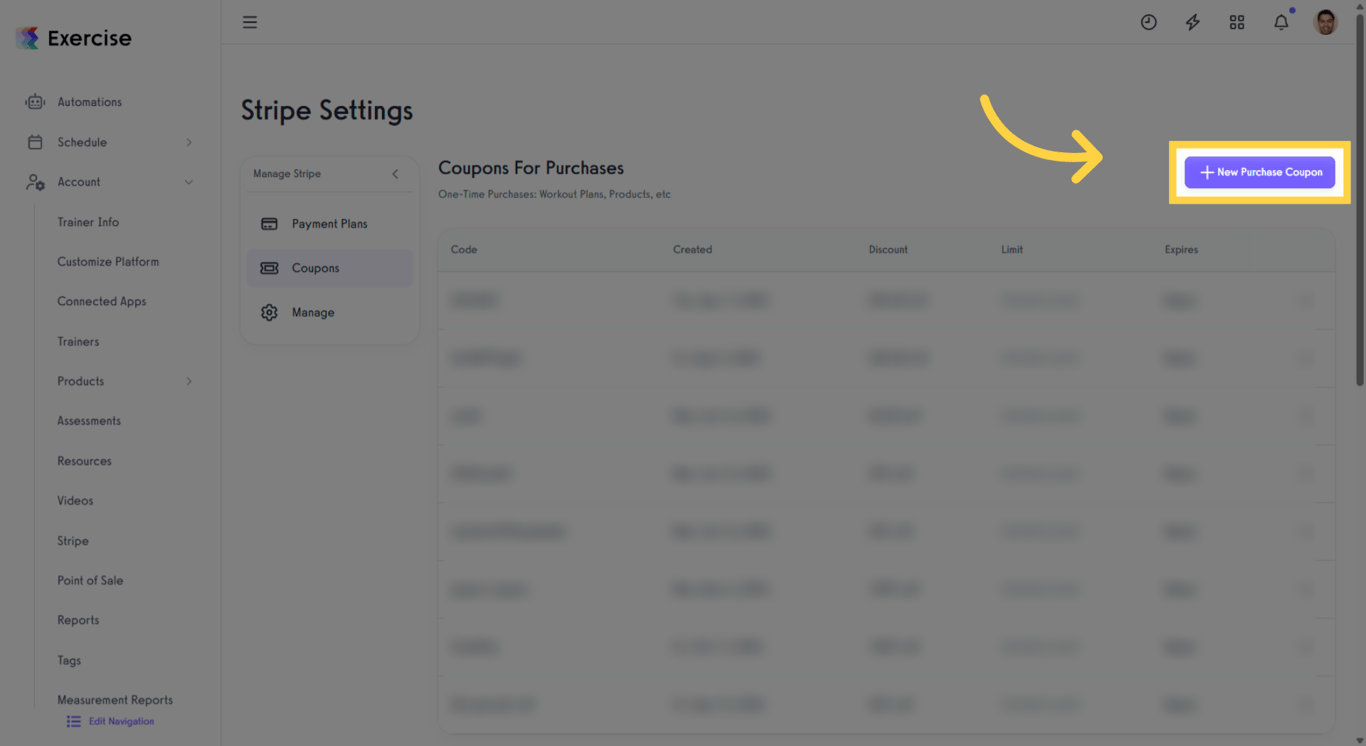Open Manage via the gear icon

(268, 312)
